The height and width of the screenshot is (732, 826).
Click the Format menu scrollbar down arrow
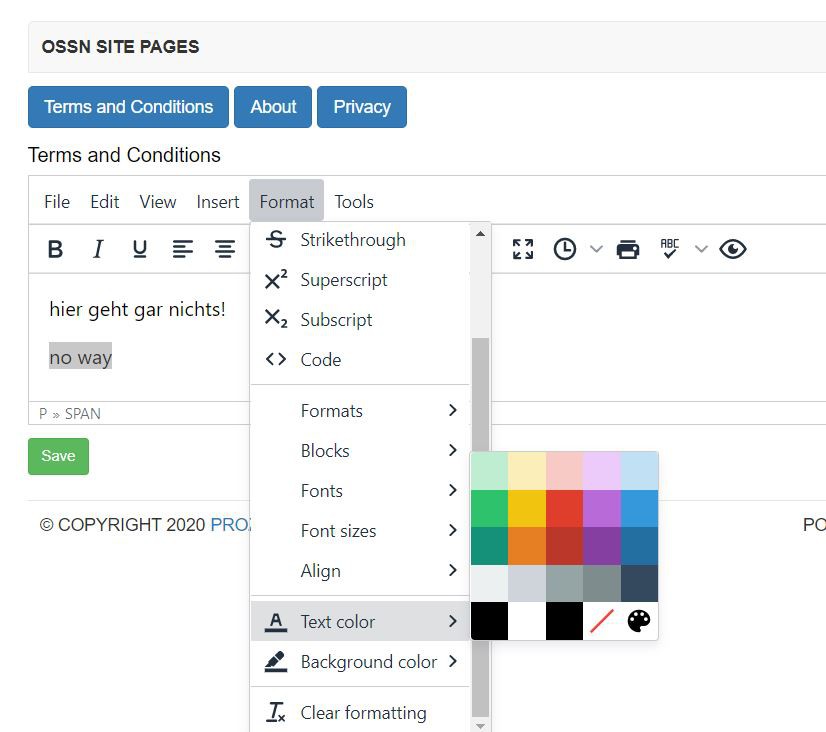tap(480, 725)
